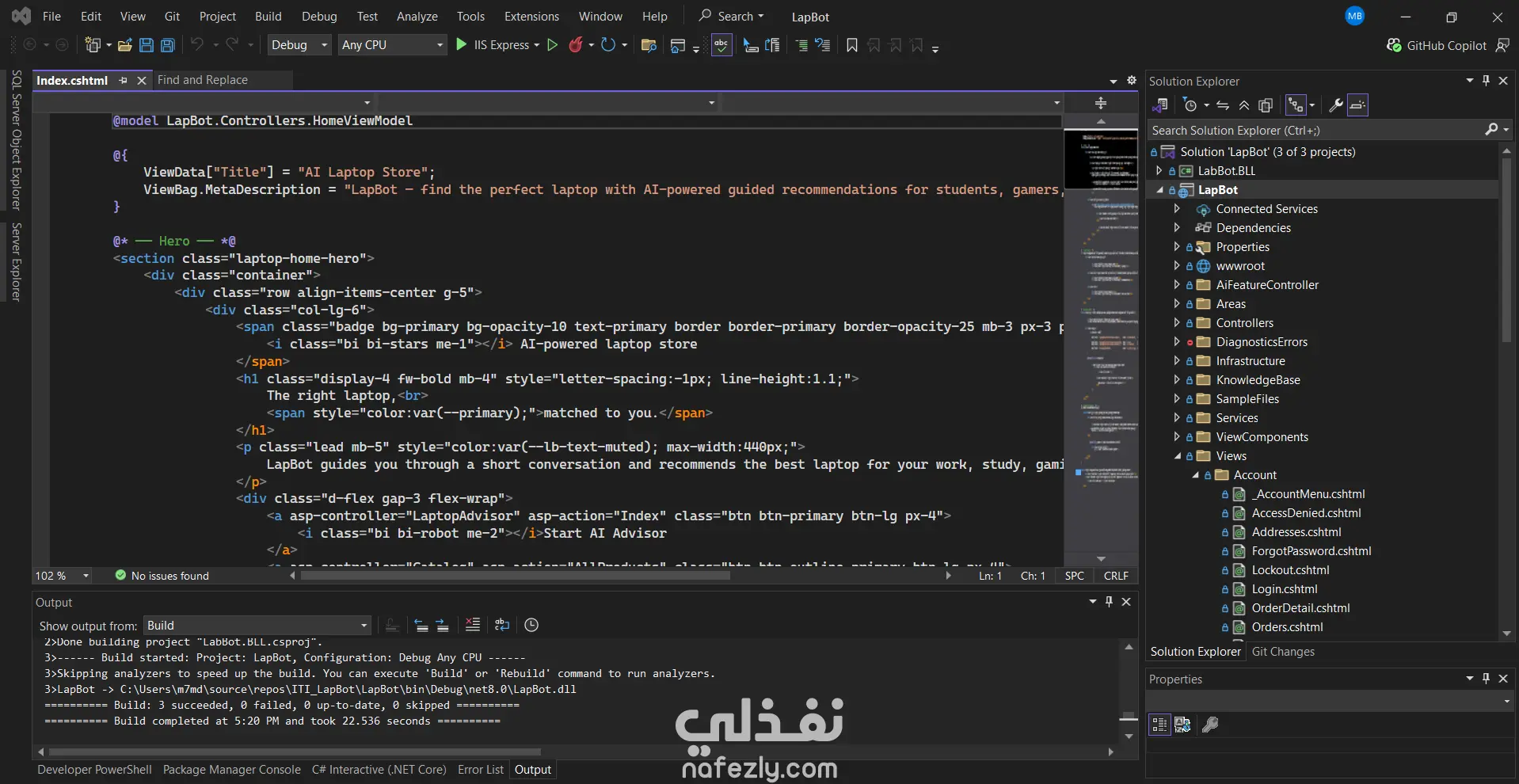Switch to the Package Manager Console tab

(x=232, y=770)
